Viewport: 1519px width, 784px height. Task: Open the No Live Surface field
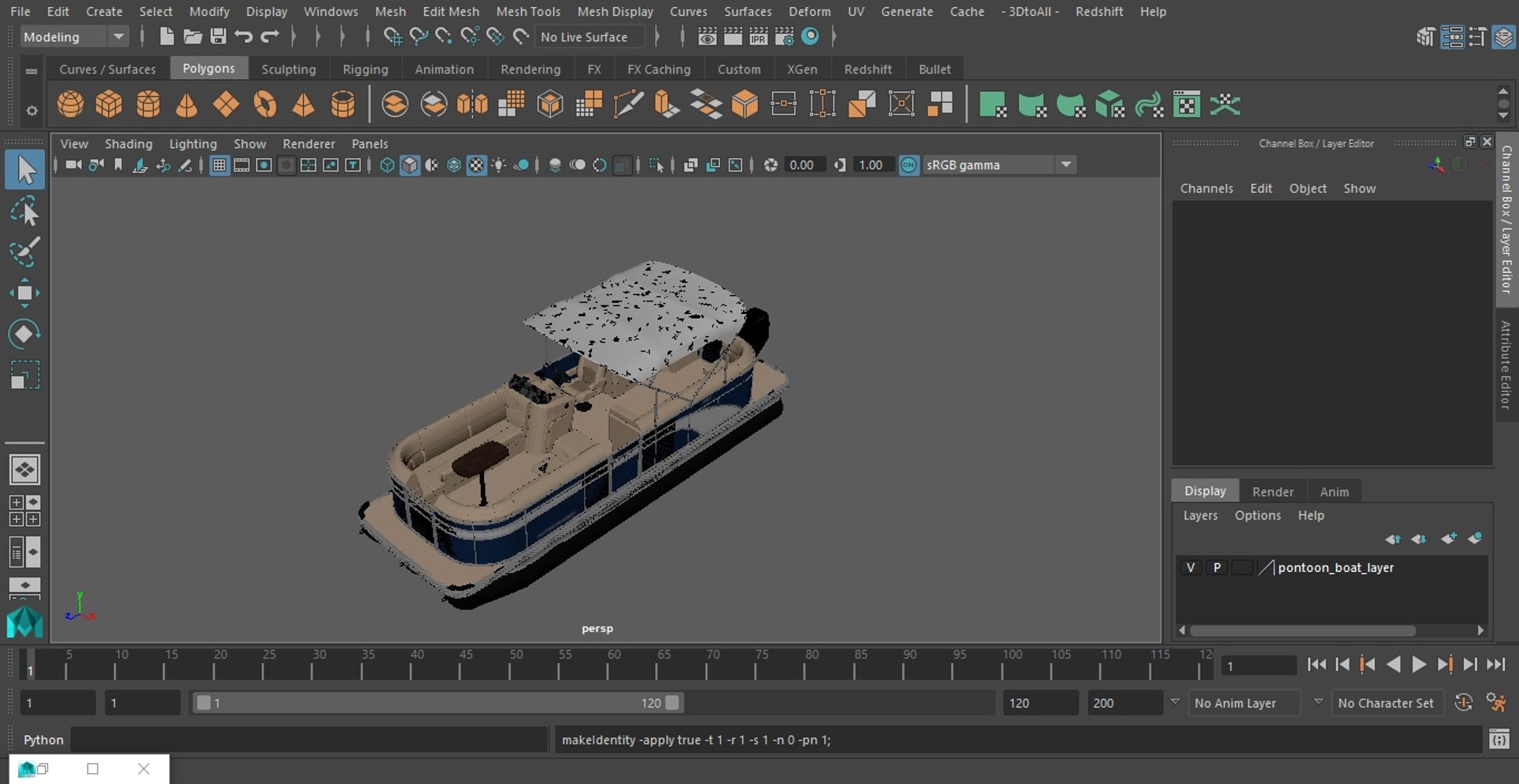(590, 36)
